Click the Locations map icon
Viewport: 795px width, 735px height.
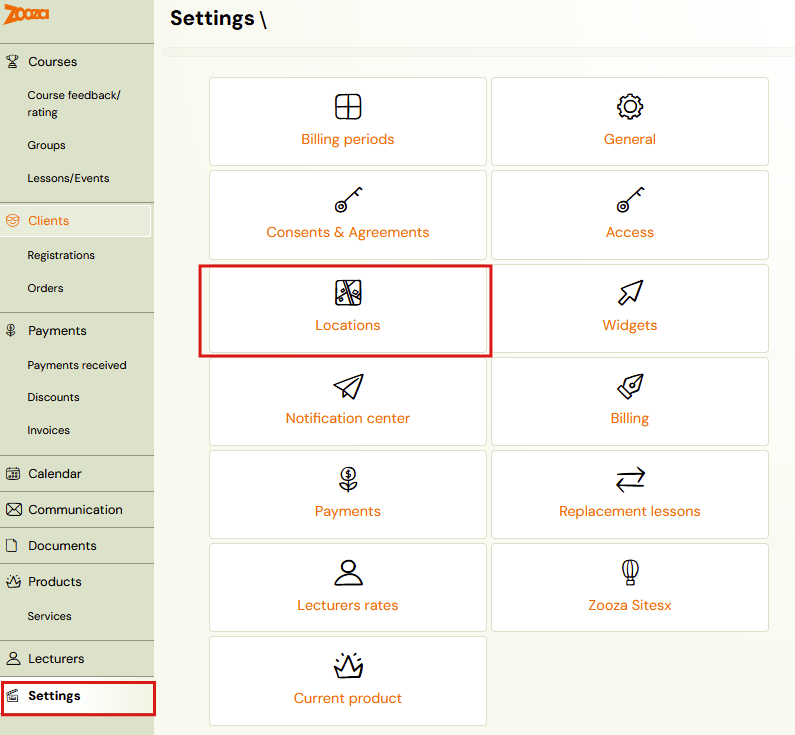(348, 292)
